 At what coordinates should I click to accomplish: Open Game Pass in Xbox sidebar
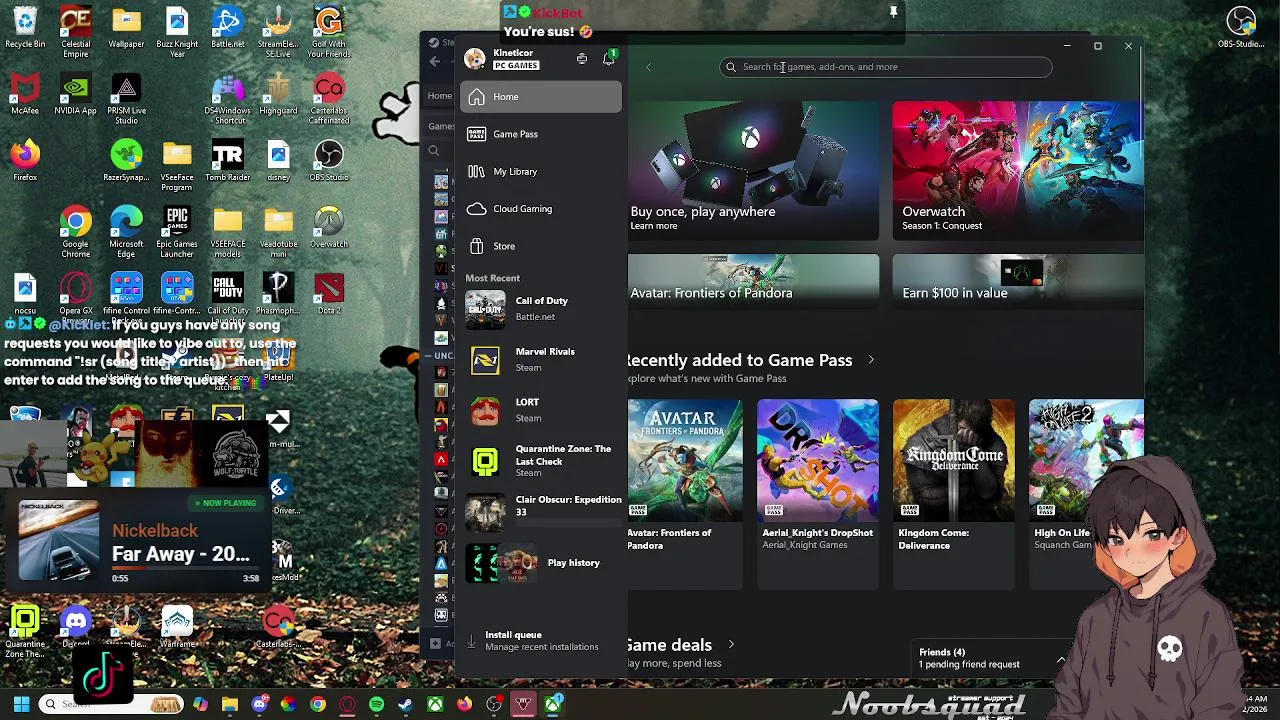541,134
